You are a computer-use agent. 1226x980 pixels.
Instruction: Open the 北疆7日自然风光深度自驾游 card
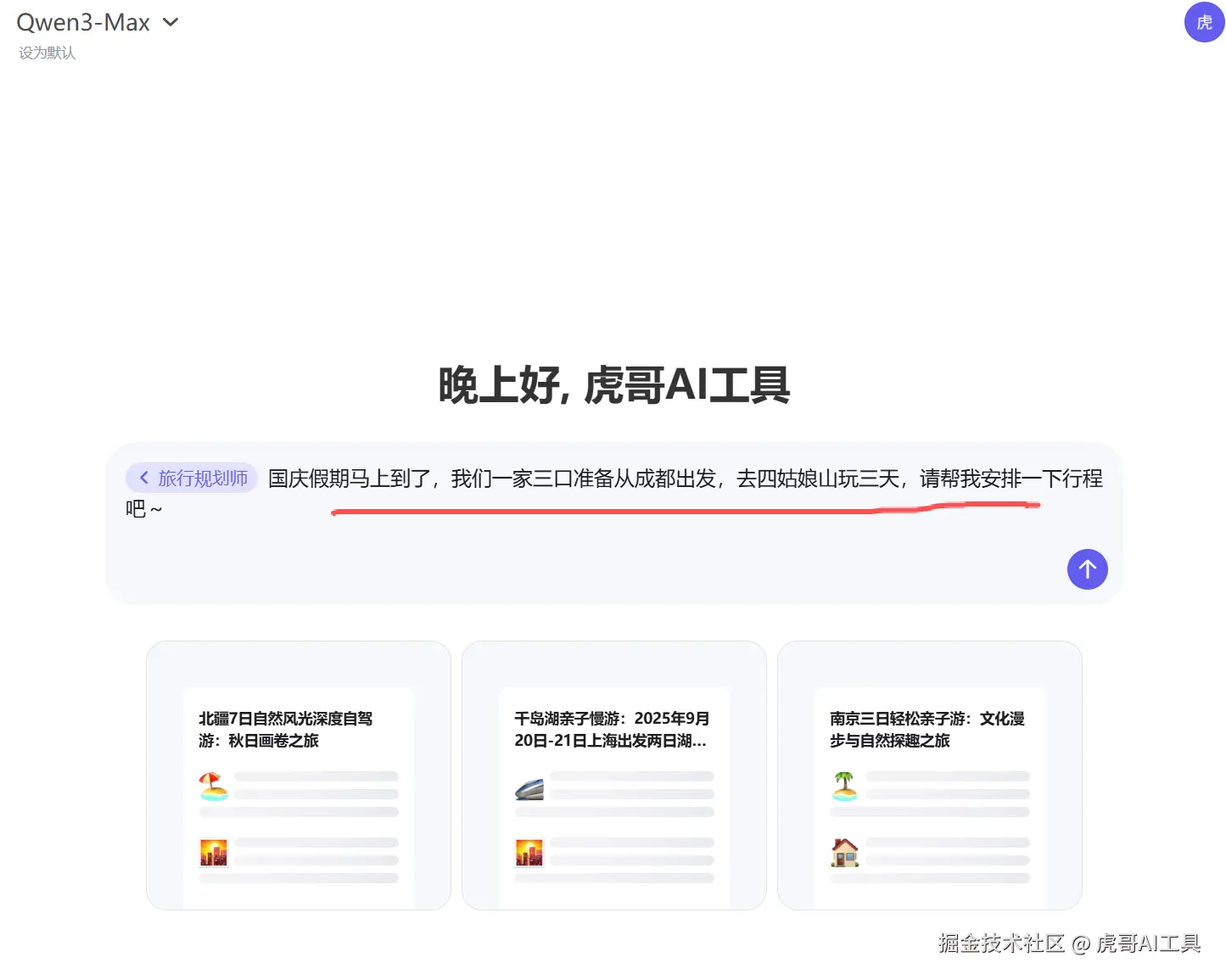point(299,776)
